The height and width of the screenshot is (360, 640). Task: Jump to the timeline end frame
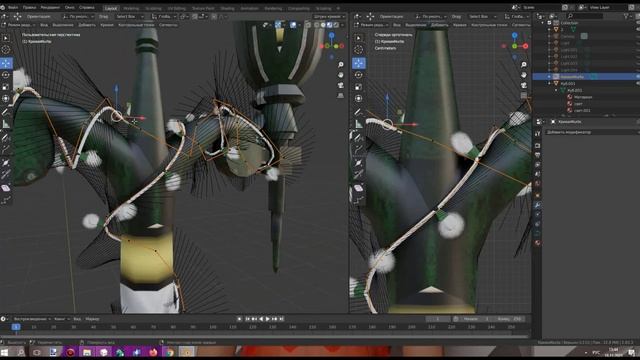[281, 319]
